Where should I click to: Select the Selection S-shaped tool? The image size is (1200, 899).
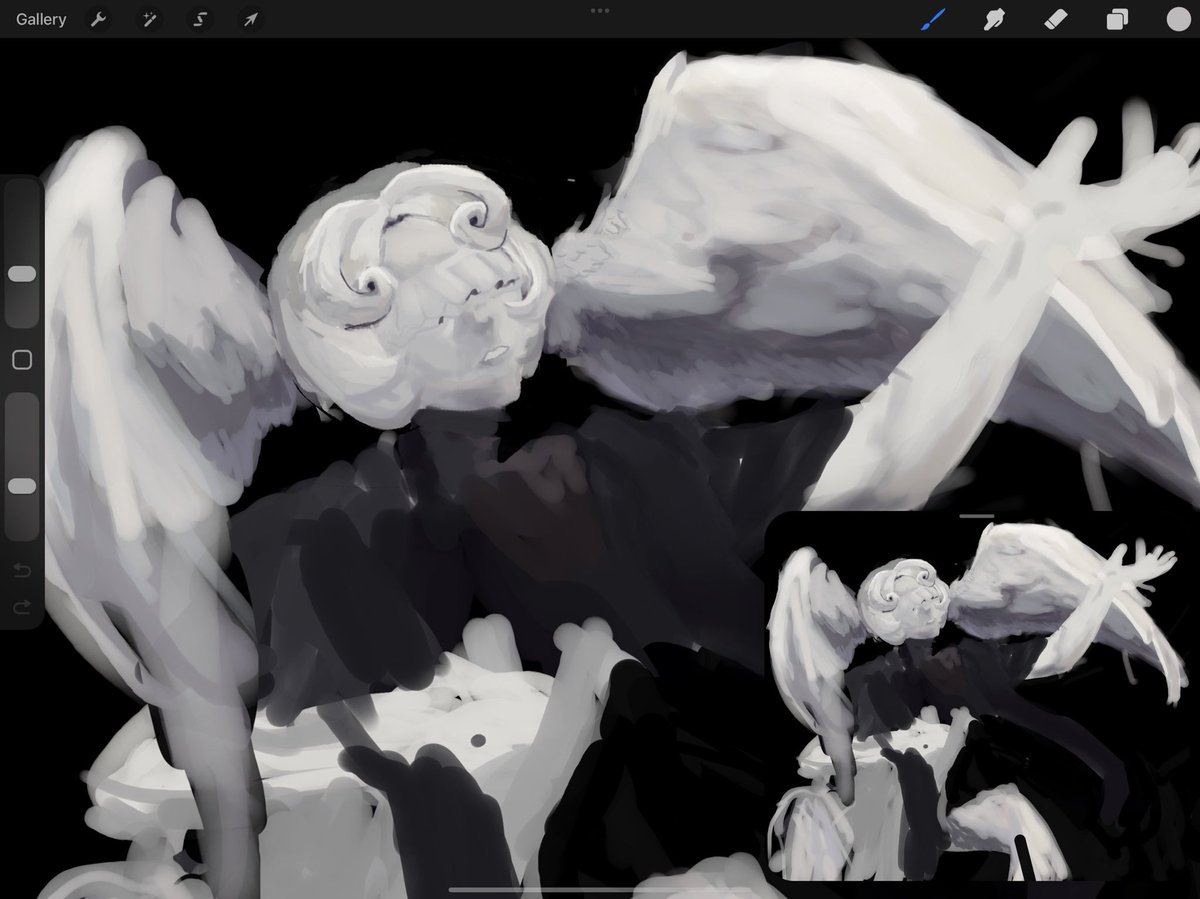199,19
